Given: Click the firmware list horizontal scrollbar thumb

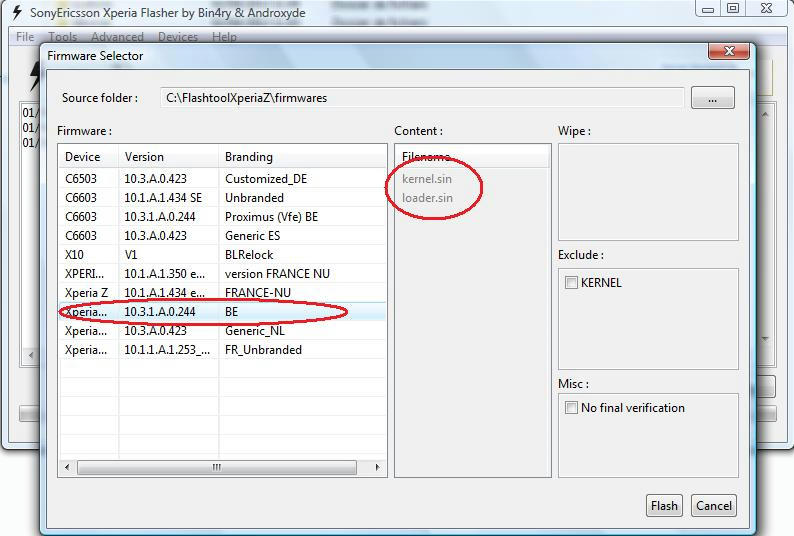Looking at the screenshot, I should pyautogui.click(x=217, y=467).
